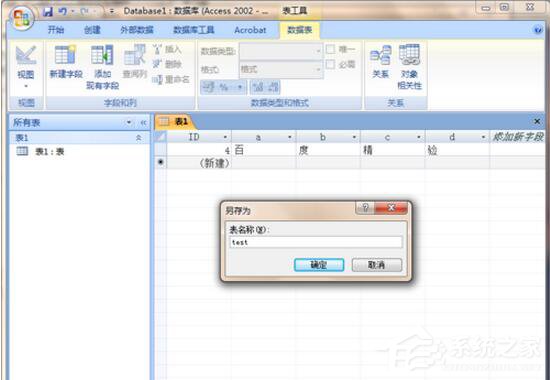Screen dimensions: 550x380
Task: Open the column d header dropdown
Action: coord(483,137)
